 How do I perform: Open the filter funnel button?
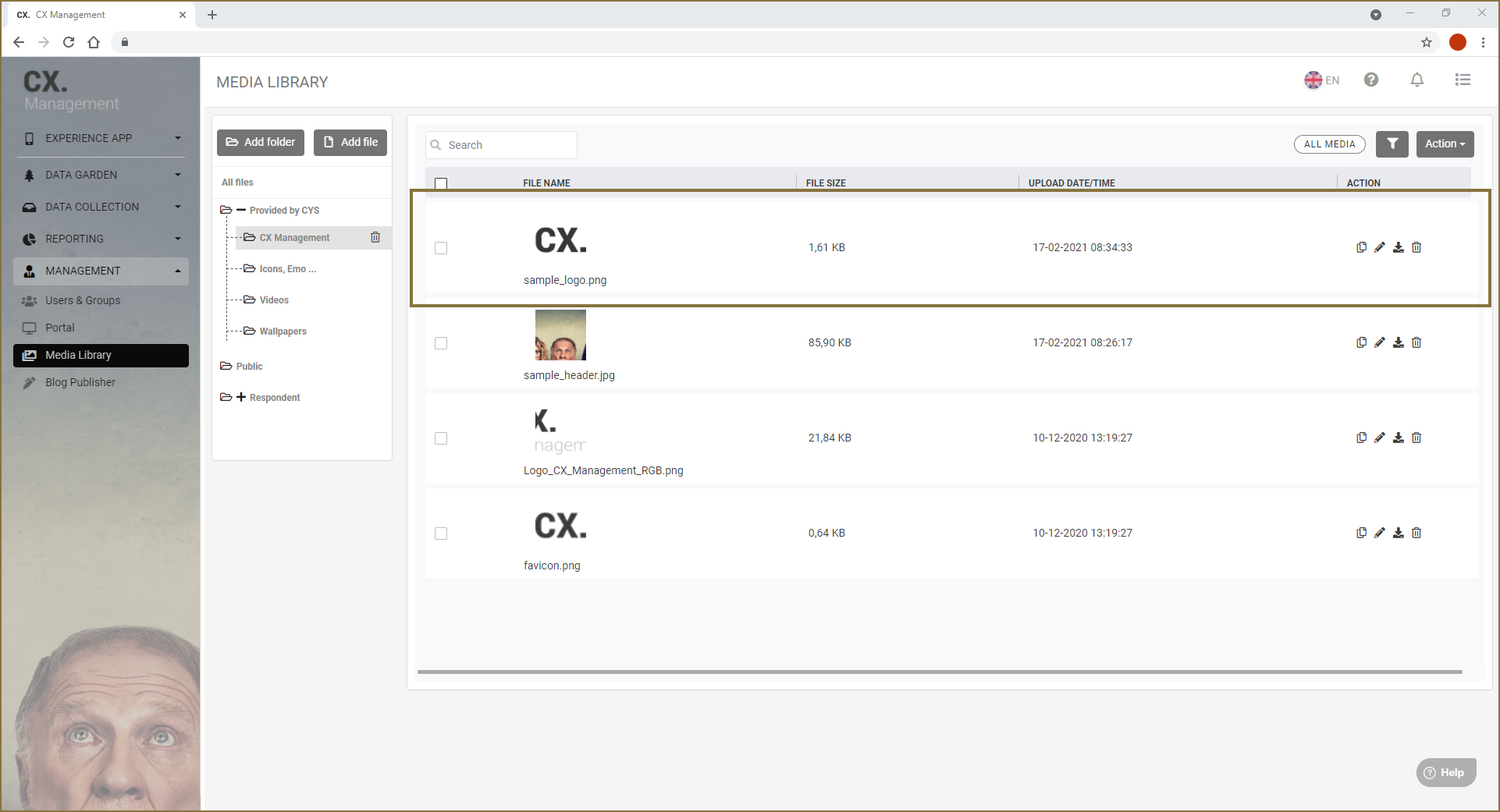(x=1392, y=144)
